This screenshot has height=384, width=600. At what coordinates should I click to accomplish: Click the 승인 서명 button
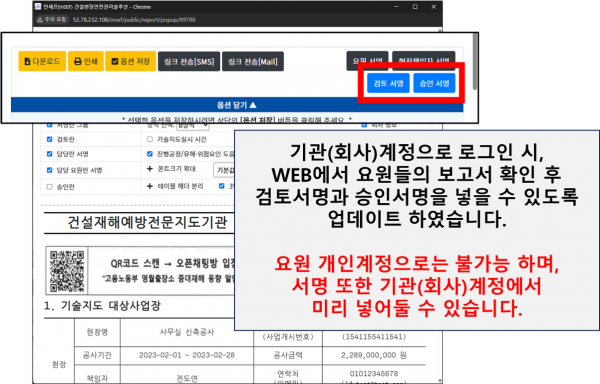[x=434, y=83]
